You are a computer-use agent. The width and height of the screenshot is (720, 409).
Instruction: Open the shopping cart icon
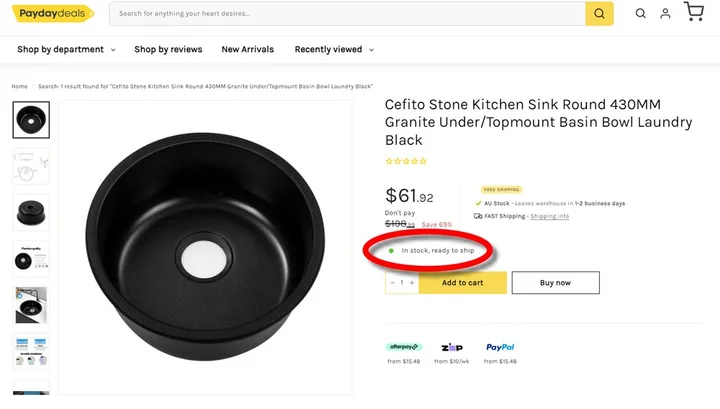coord(693,12)
